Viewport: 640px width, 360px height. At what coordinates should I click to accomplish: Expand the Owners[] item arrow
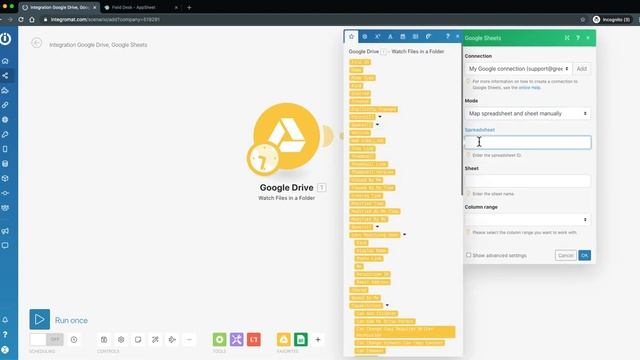pyautogui.click(x=377, y=227)
